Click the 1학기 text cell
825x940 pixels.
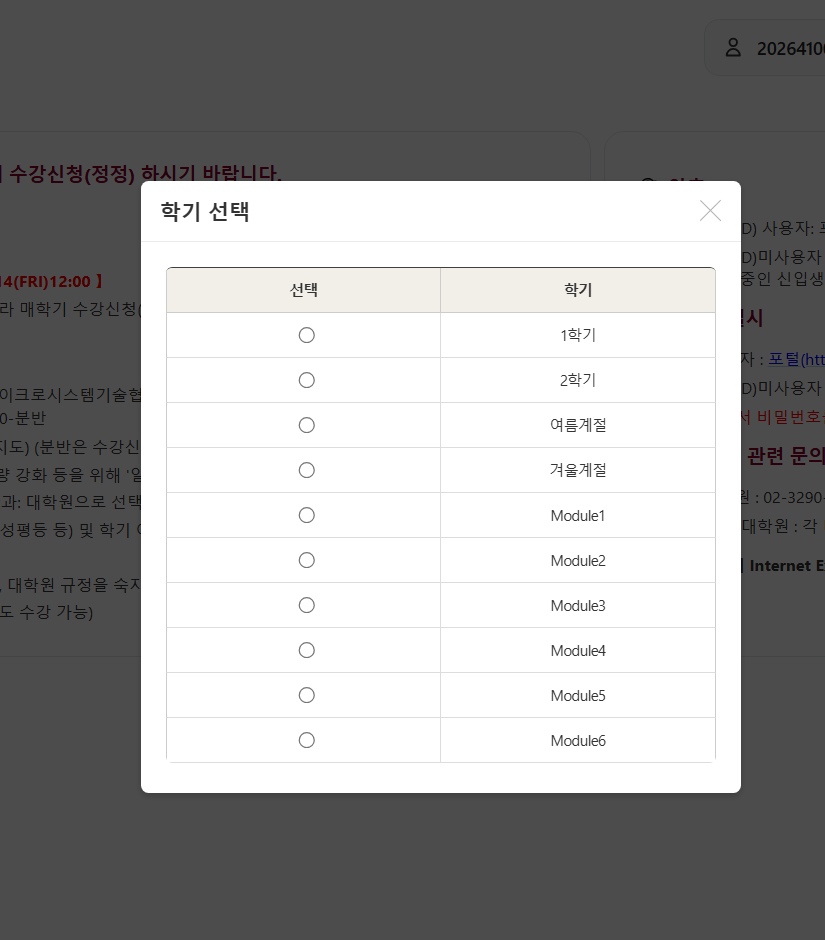(578, 335)
